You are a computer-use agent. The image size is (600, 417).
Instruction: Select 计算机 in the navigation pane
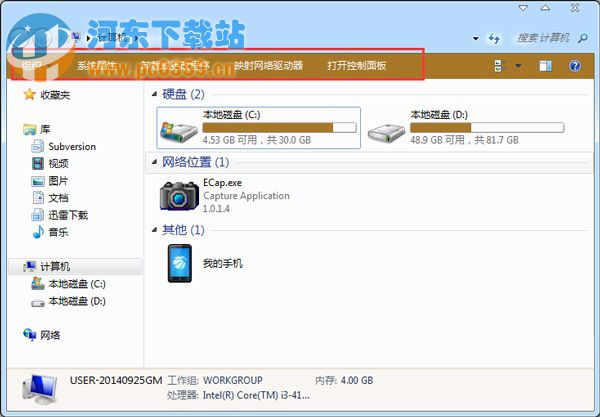click(75, 266)
